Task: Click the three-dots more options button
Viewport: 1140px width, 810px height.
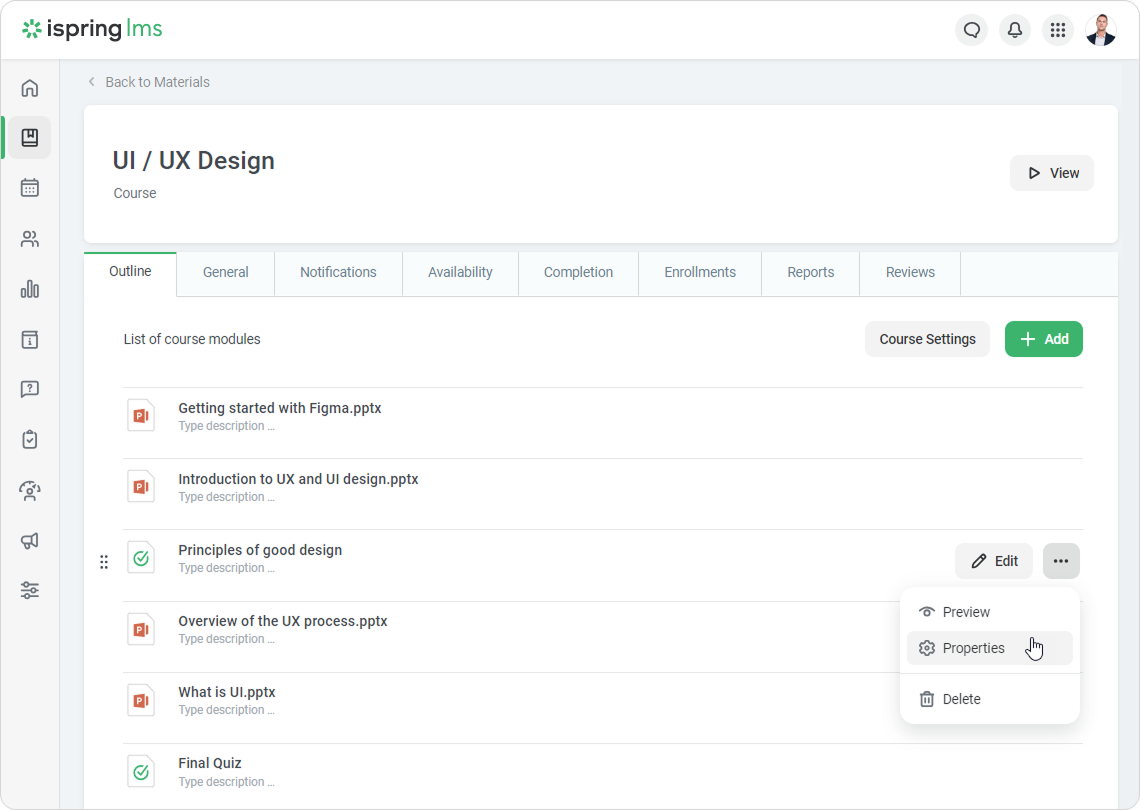Action: click(1061, 561)
